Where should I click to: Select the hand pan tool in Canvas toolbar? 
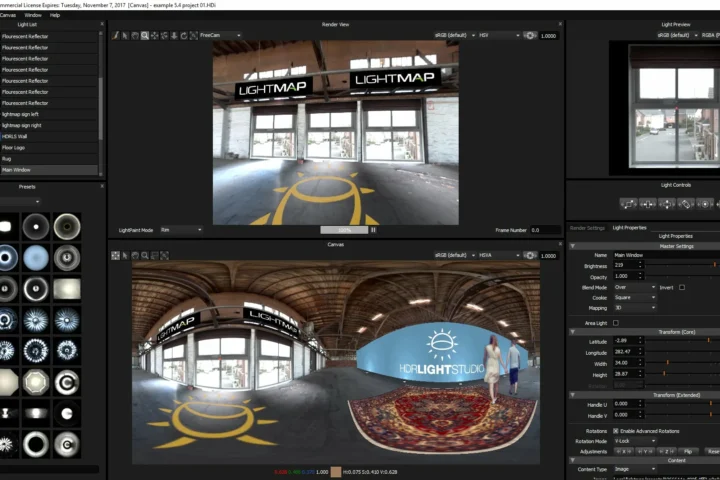(135, 255)
